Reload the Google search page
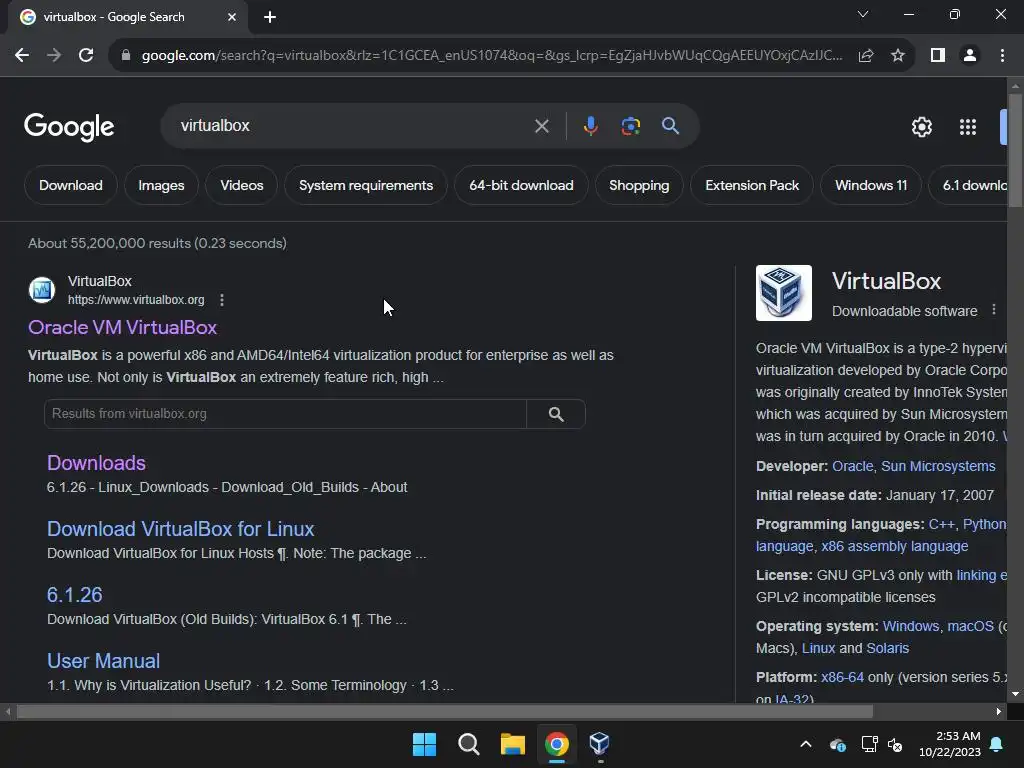Image resolution: width=1024 pixels, height=768 pixels. coord(86,56)
